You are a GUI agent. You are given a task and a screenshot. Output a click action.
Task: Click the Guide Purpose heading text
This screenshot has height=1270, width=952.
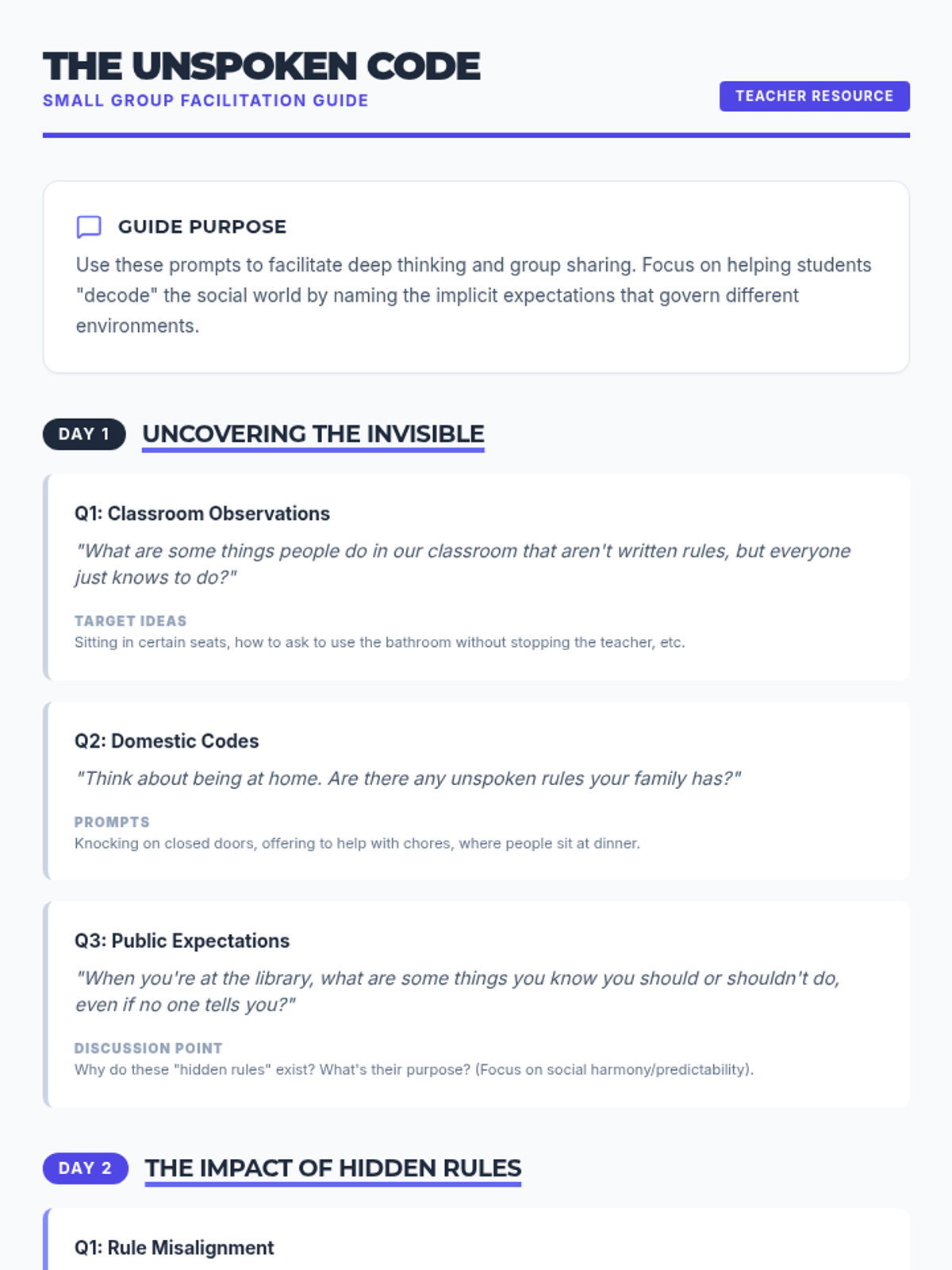click(202, 227)
